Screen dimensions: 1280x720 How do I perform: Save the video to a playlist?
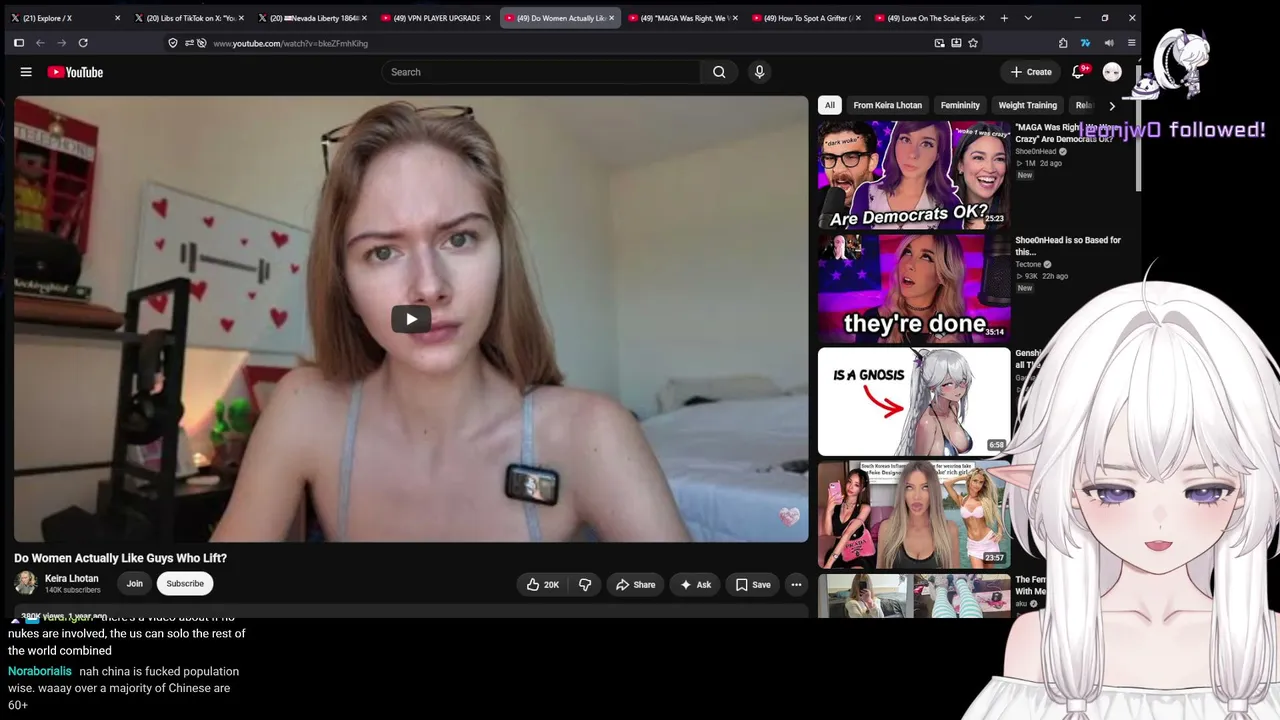pyautogui.click(x=753, y=585)
